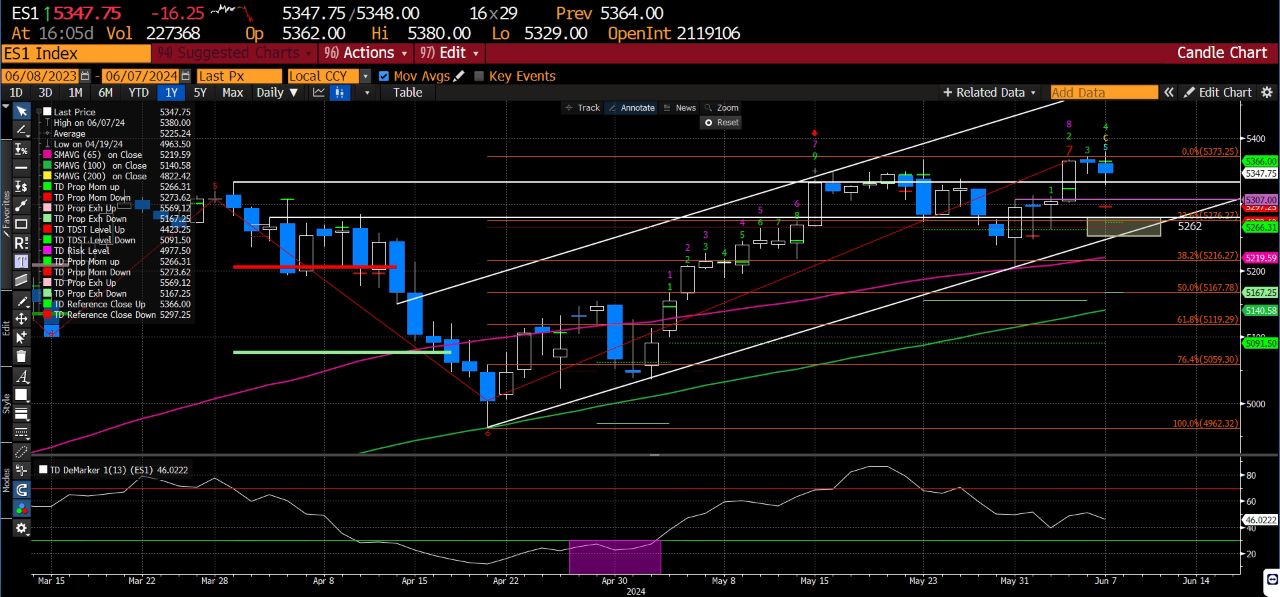Open start date calendar picker
Viewport: 1280px width, 597px height.
pyautogui.click(x=85, y=76)
